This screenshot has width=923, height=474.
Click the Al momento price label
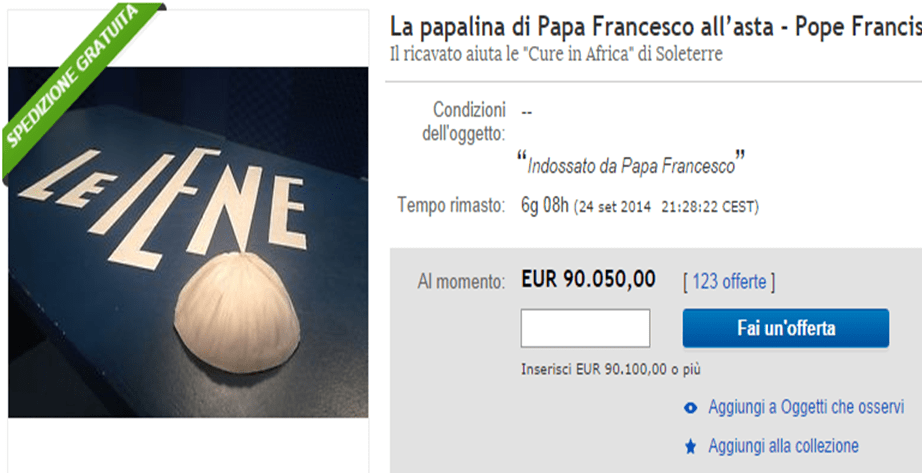462,283
